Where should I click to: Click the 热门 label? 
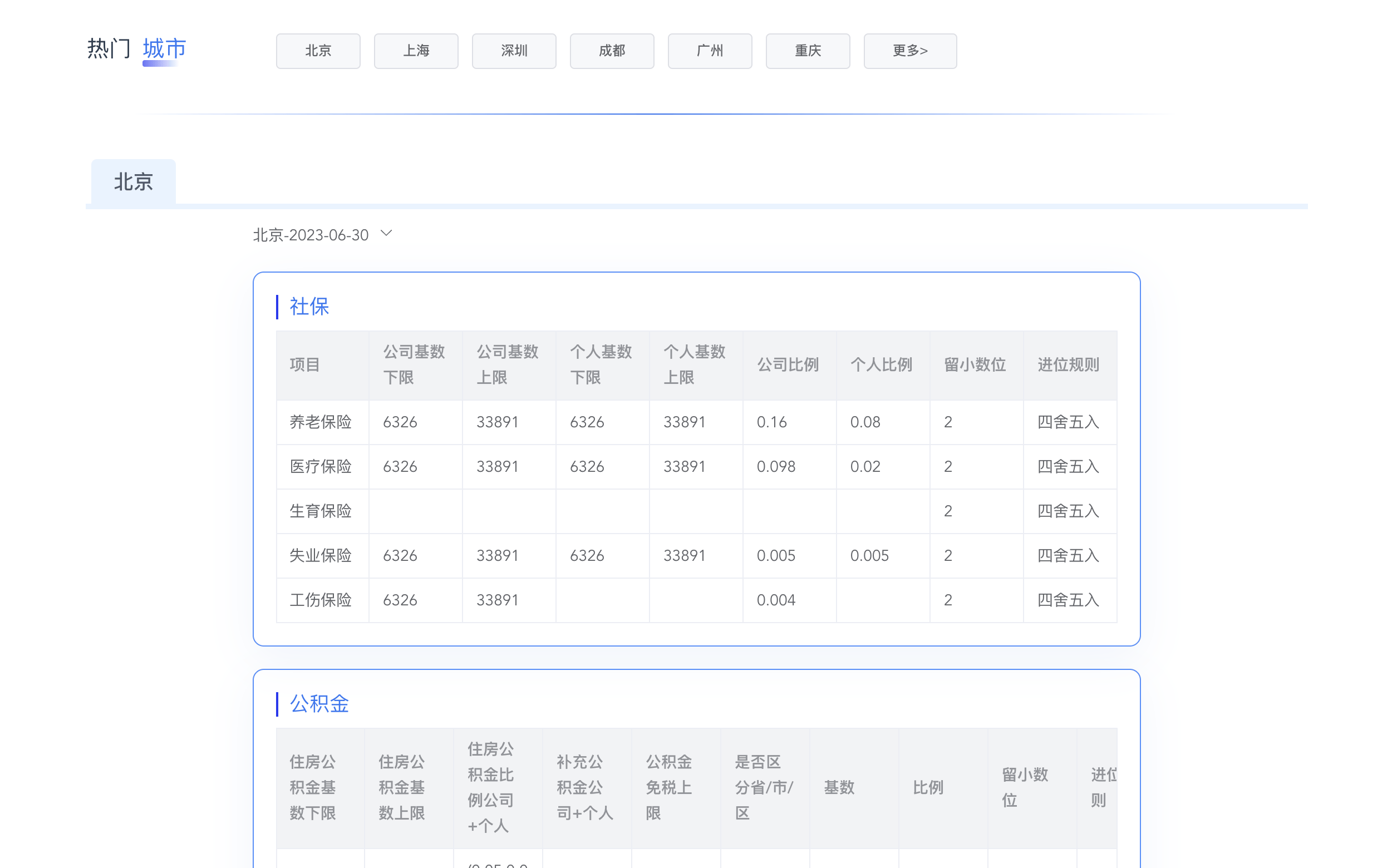click(x=108, y=50)
